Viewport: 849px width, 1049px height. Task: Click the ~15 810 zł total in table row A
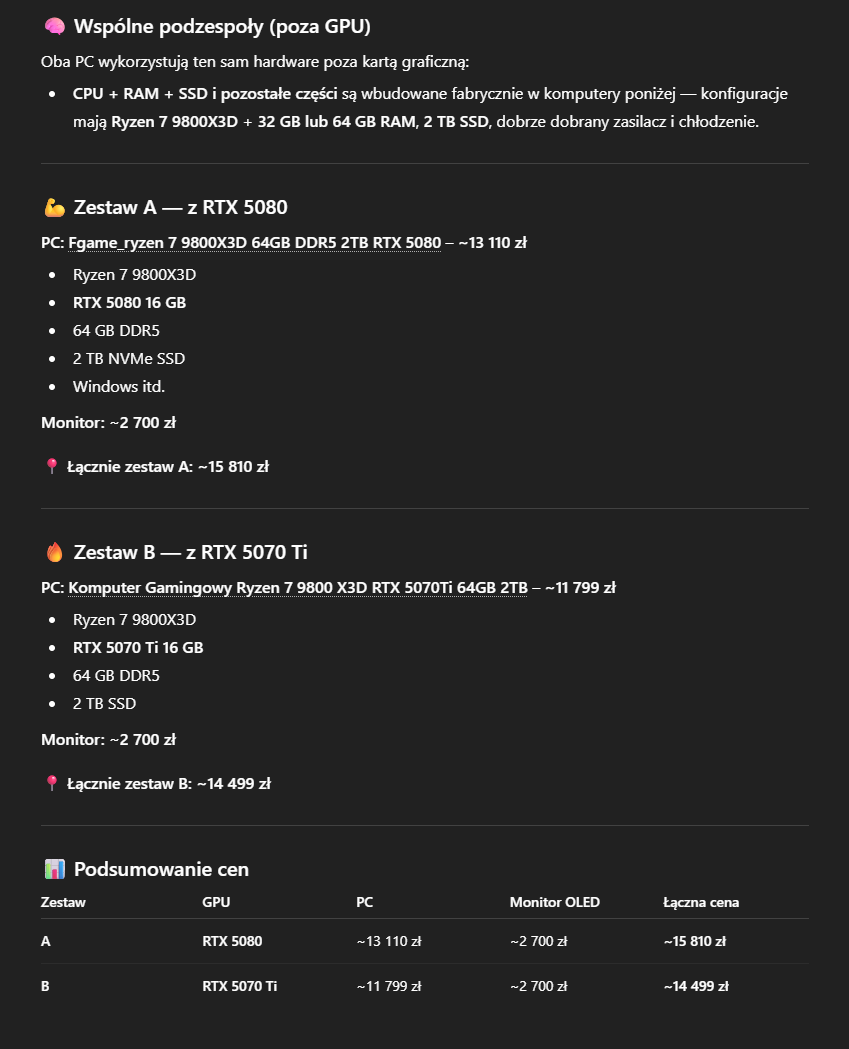(694, 941)
